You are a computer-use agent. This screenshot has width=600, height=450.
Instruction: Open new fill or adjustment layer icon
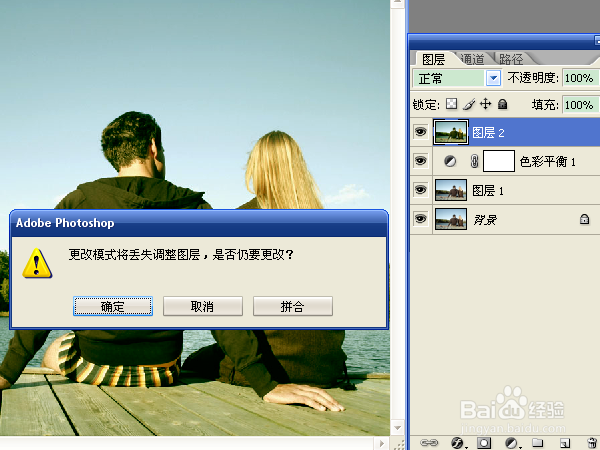(x=511, y=443)
